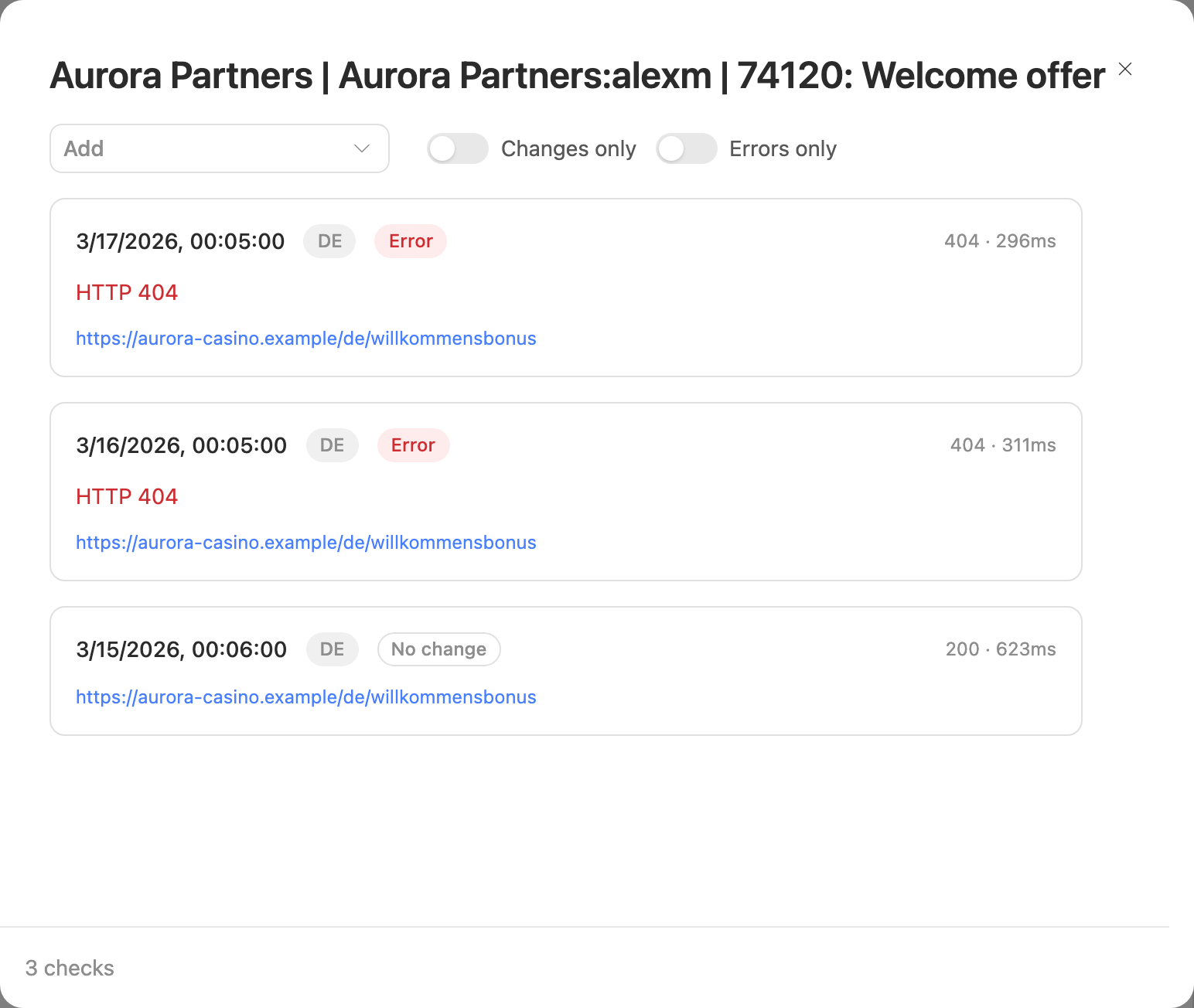The height and width of the screenshot is (1008, 1194).
Task: Click the HTTP 404 message in the 3/17/2026 check
Action: click(127, 292)
